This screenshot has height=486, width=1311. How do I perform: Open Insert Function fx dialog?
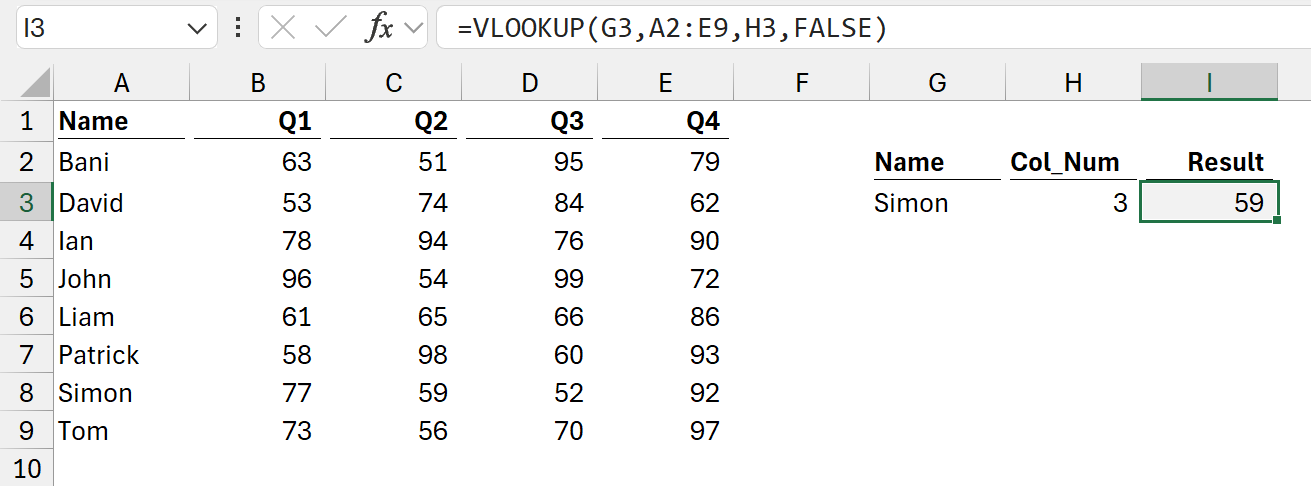click(x=379, y=28)
